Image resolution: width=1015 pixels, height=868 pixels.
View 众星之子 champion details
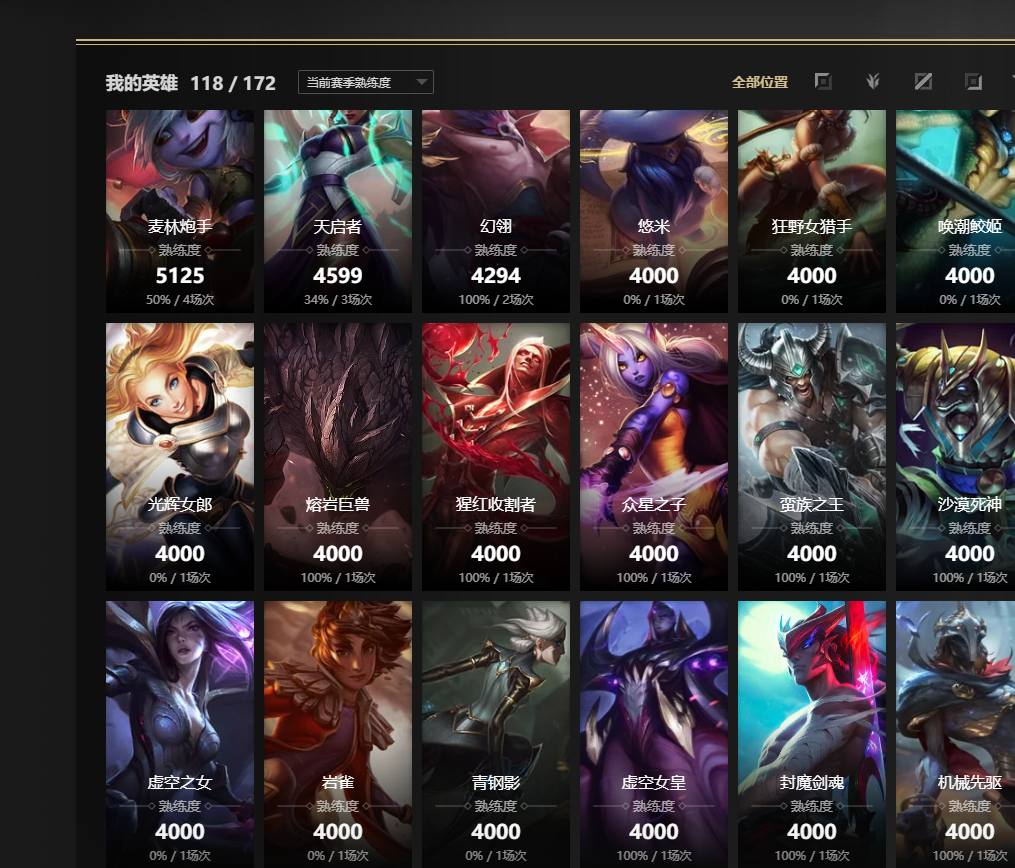tap(654, 457)
